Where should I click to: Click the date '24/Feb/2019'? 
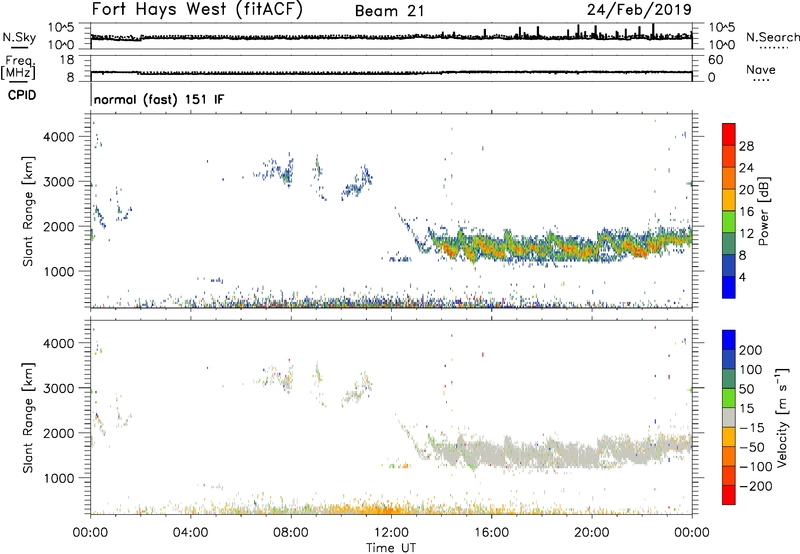point(639,9)
